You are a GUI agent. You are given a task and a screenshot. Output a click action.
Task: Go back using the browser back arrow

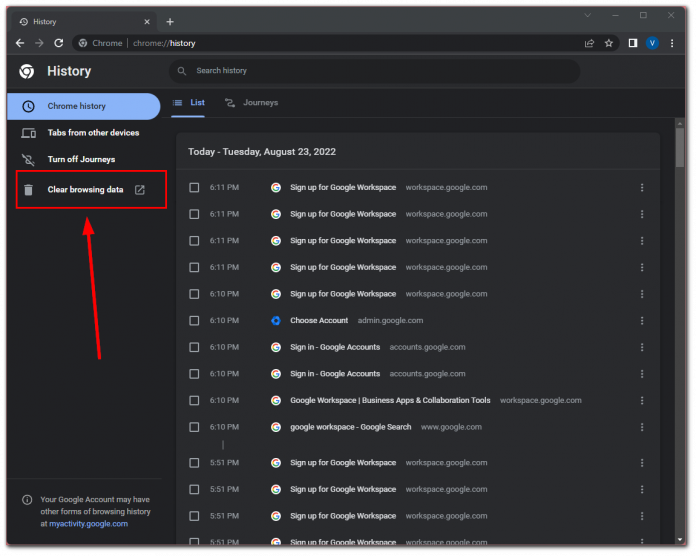20,43
